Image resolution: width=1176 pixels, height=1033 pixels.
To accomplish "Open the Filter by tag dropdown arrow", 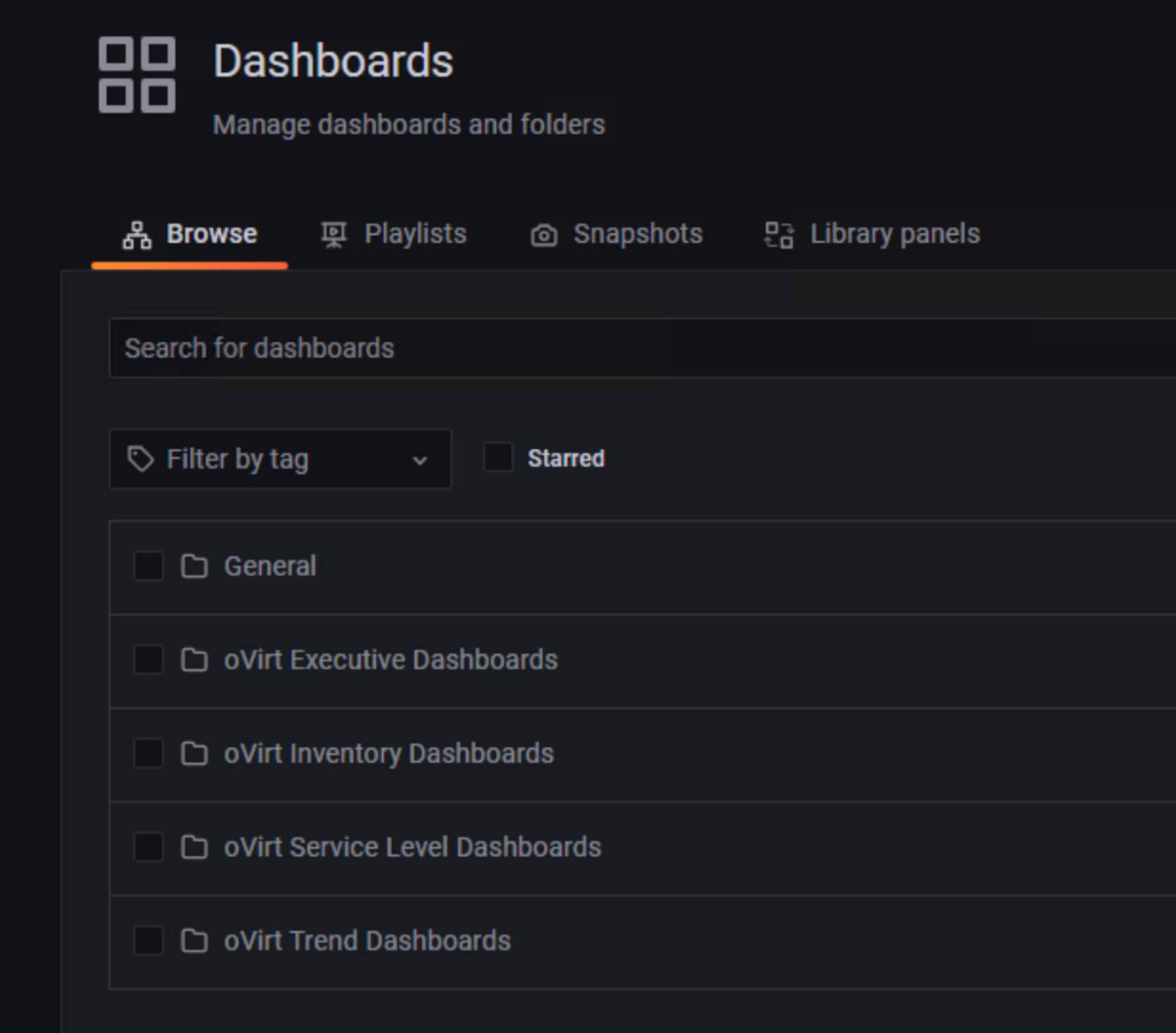I will click(x=420, y=461).
